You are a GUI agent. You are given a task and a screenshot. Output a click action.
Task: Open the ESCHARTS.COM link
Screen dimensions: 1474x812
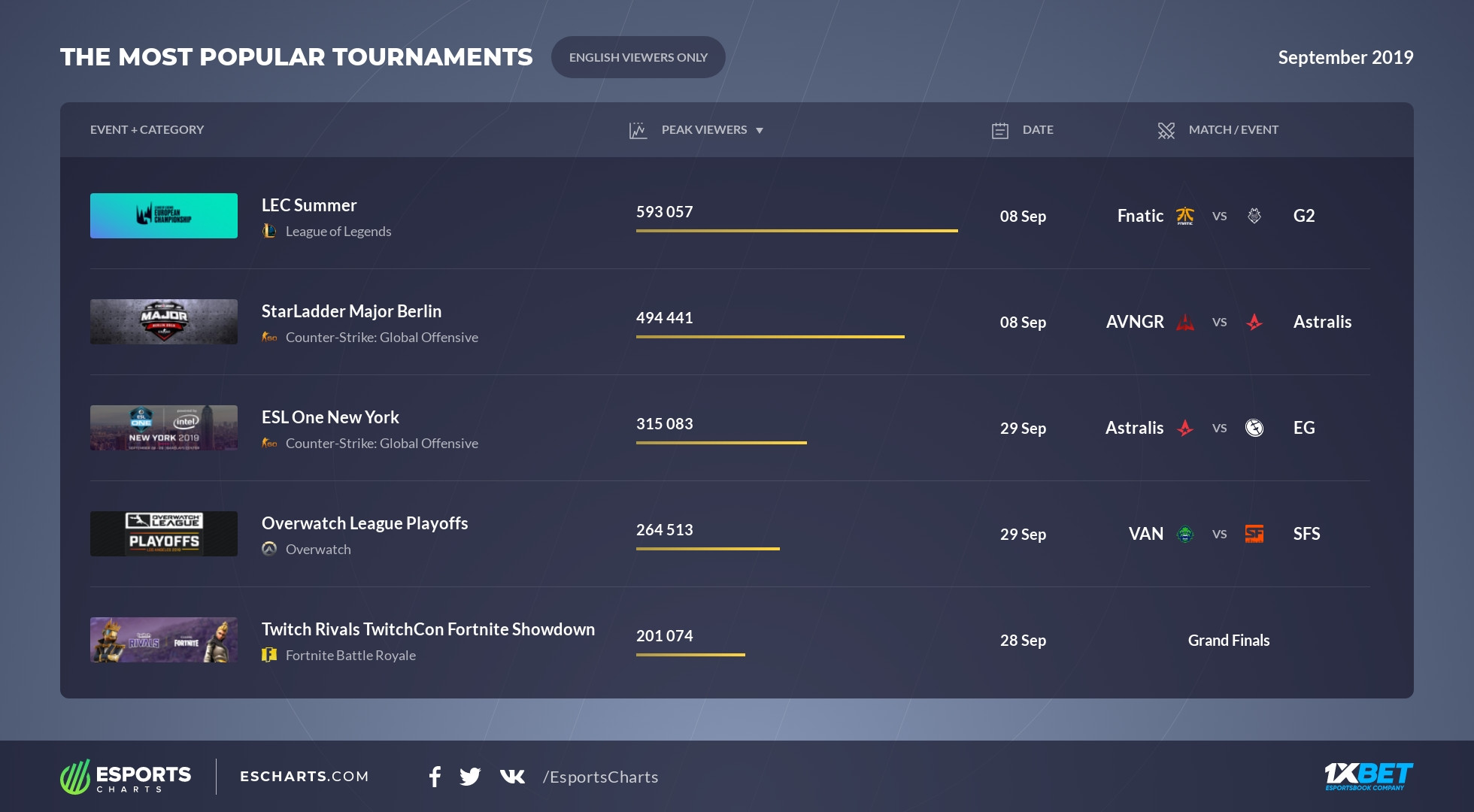[304, 776]
